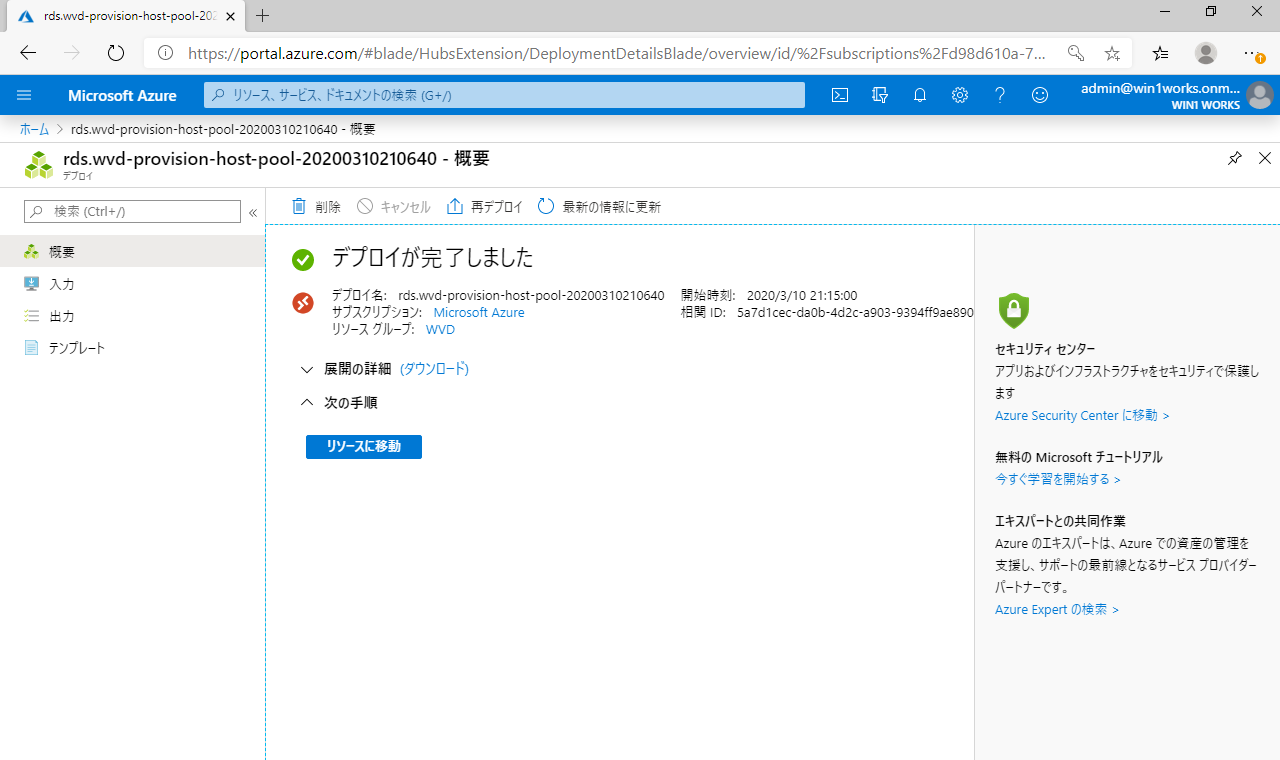Screen dimensions: 1280x760
Task: Click the browser profile icon
Action: [1206, 53]
